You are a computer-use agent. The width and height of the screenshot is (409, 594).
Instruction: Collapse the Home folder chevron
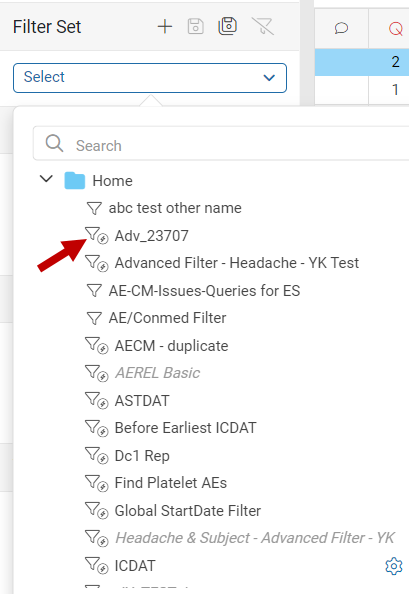tap(46, 178)
